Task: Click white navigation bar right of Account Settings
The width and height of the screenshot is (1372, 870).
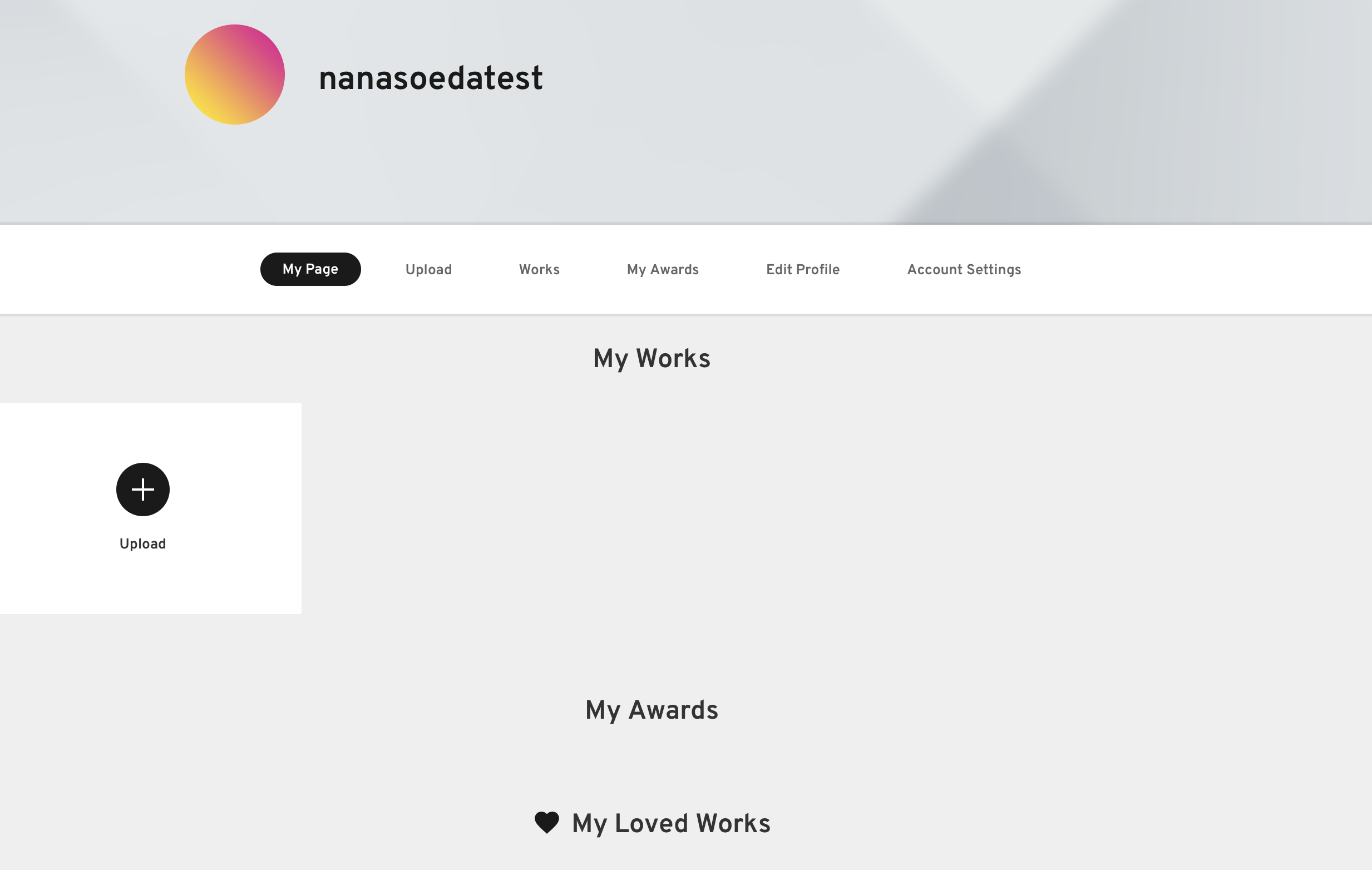Action: [1197, 269]
